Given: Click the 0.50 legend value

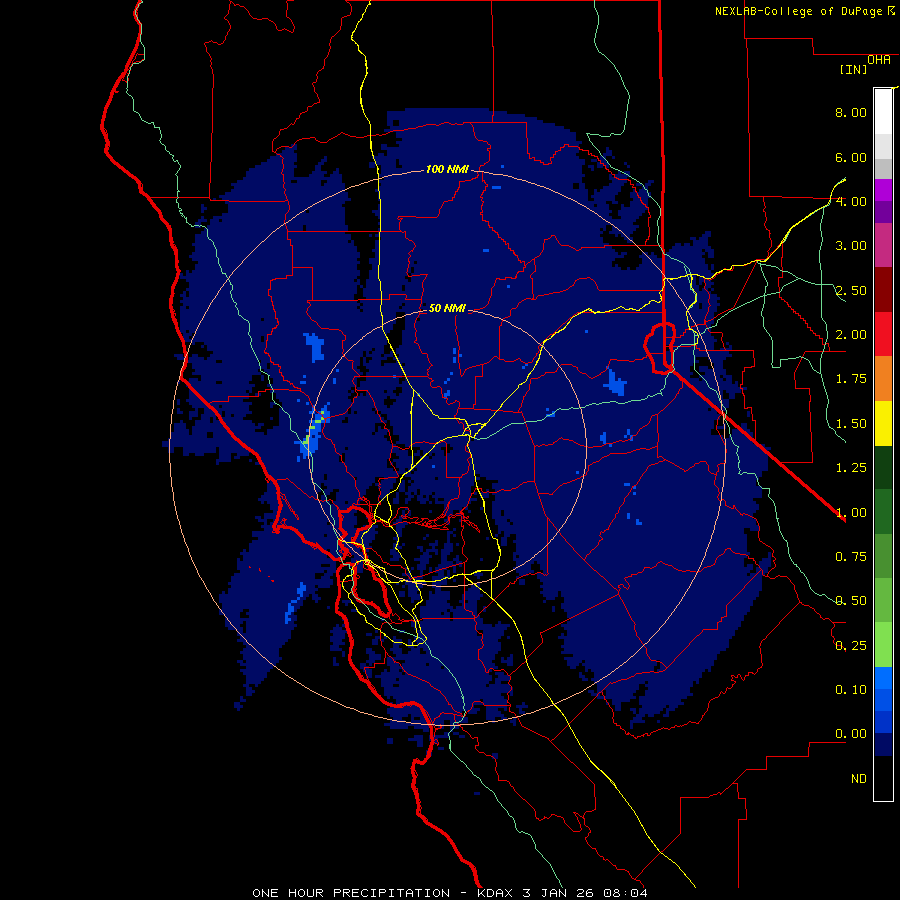Looking at the screenshot, I should click(x=851, y=601).
